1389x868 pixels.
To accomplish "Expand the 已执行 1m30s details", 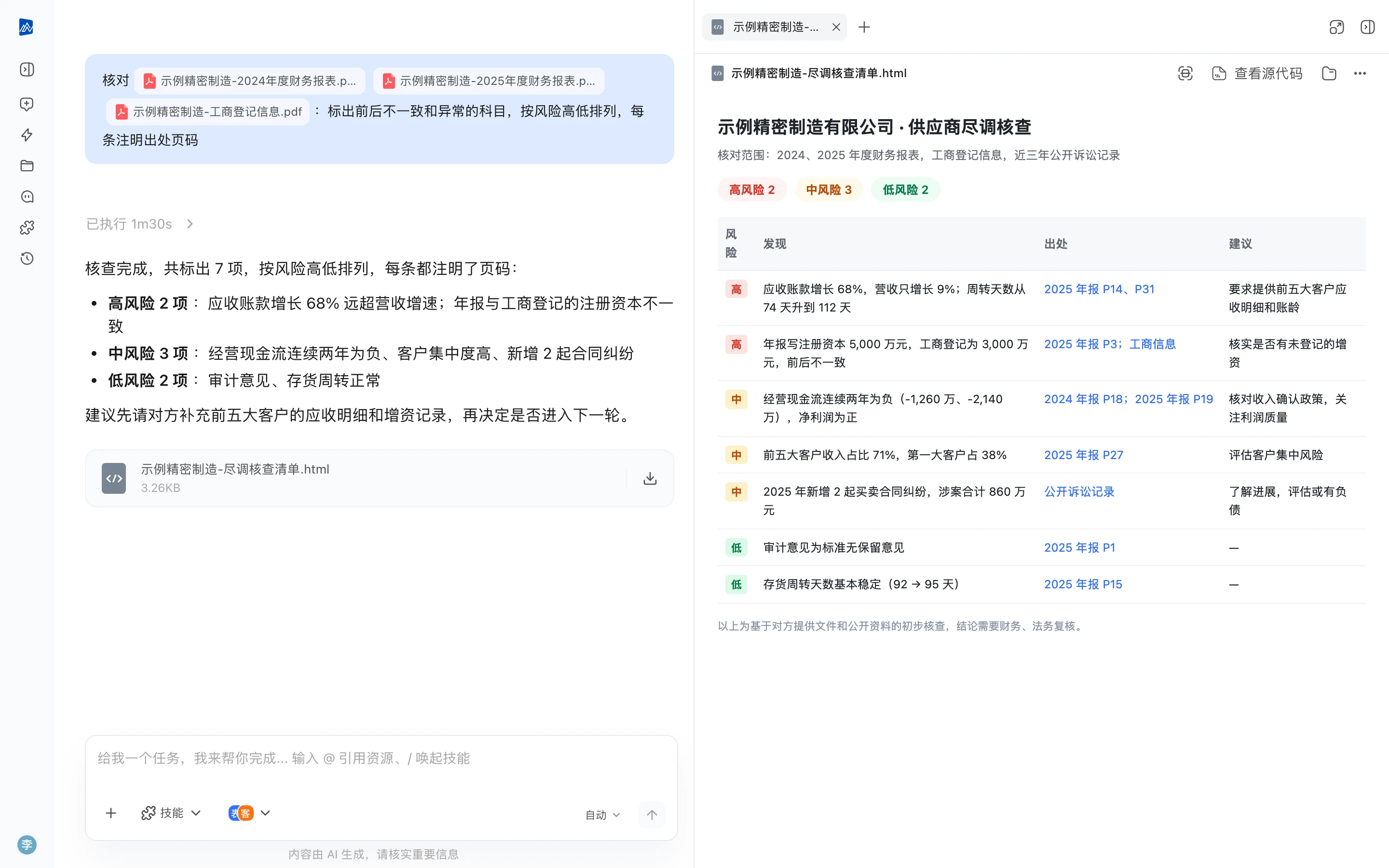I will click(x=140, y=224).
